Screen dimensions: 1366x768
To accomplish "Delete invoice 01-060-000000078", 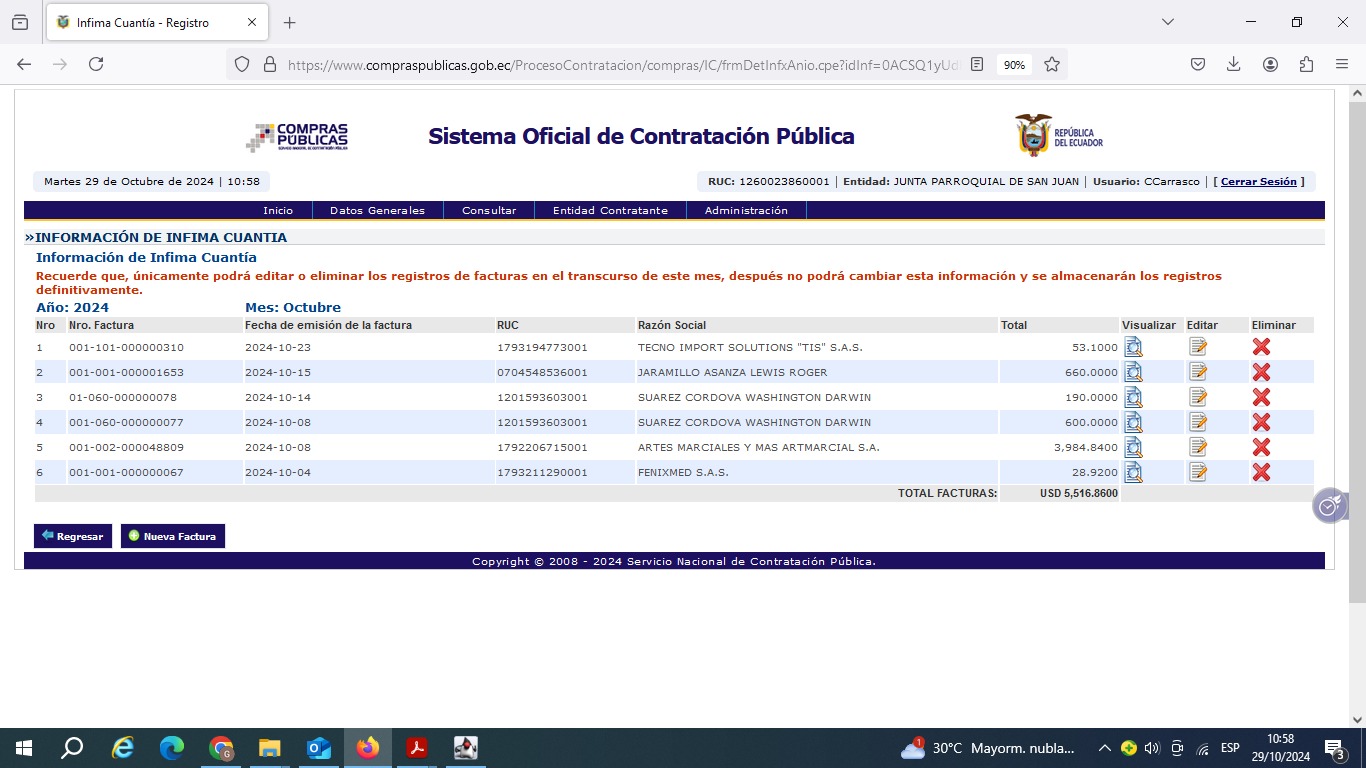I will click(1261, 397).
